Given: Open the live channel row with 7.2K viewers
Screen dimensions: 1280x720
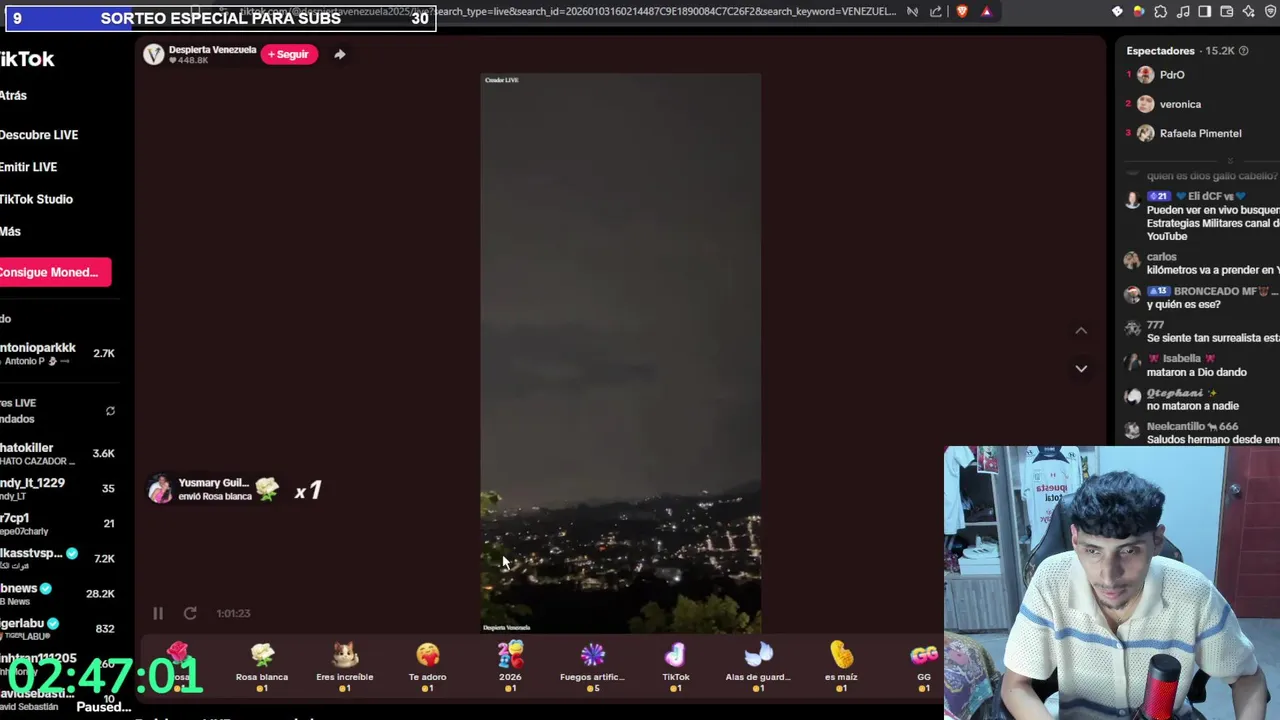Looking at the screenshot, I should coord(58,559).
